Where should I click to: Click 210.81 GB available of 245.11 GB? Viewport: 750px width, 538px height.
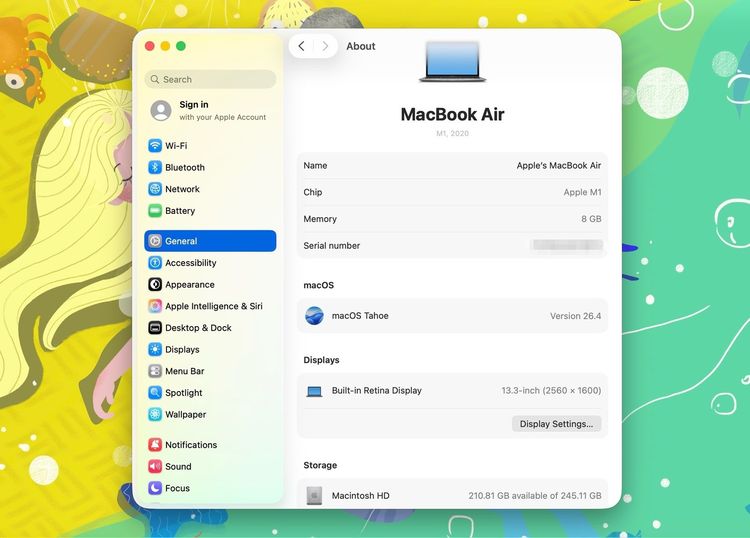pos(535,496)
